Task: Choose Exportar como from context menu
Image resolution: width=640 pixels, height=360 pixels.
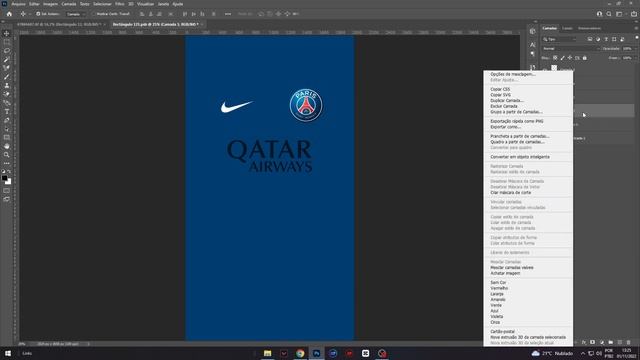Action: 505,127
